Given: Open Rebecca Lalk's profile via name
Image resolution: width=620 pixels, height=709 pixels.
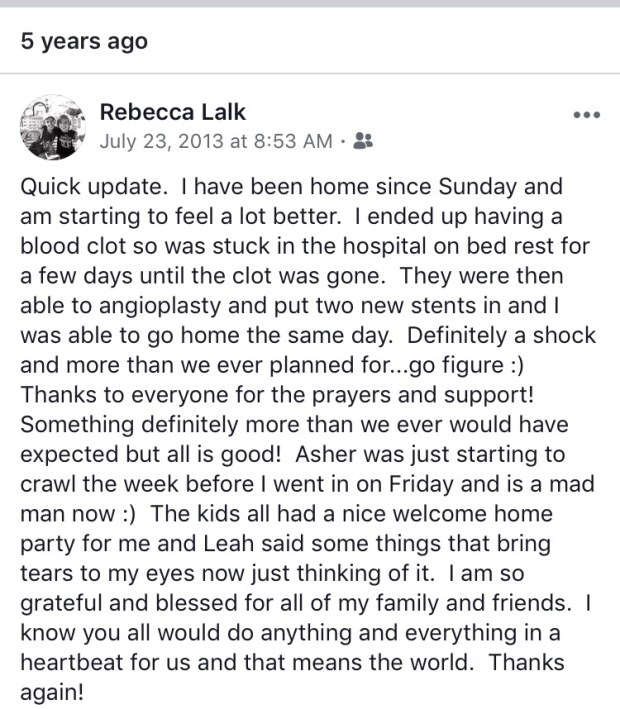Looking at the screenshot, I should point(173,112).
